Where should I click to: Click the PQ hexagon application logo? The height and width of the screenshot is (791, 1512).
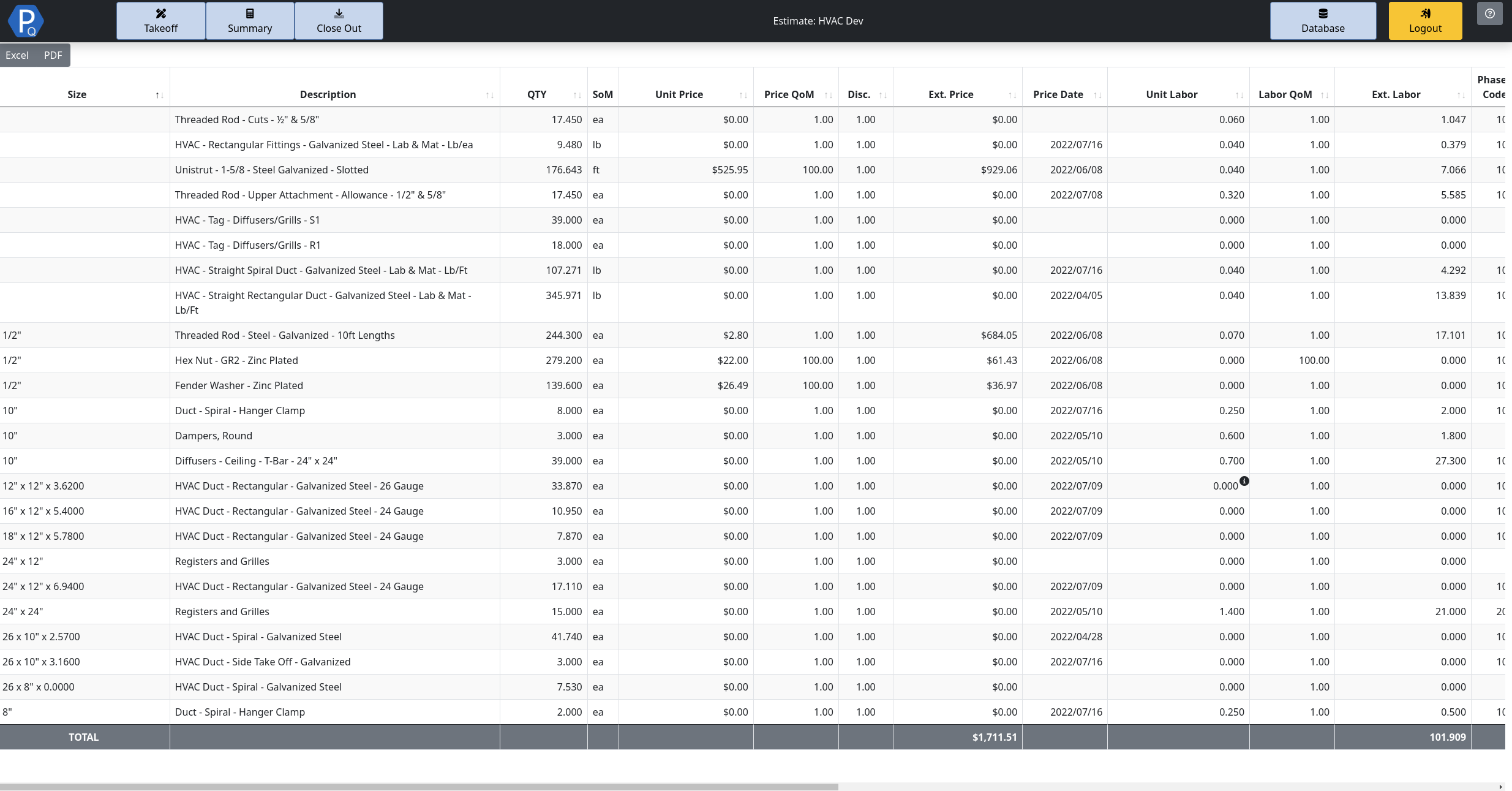tap(25, 20)
